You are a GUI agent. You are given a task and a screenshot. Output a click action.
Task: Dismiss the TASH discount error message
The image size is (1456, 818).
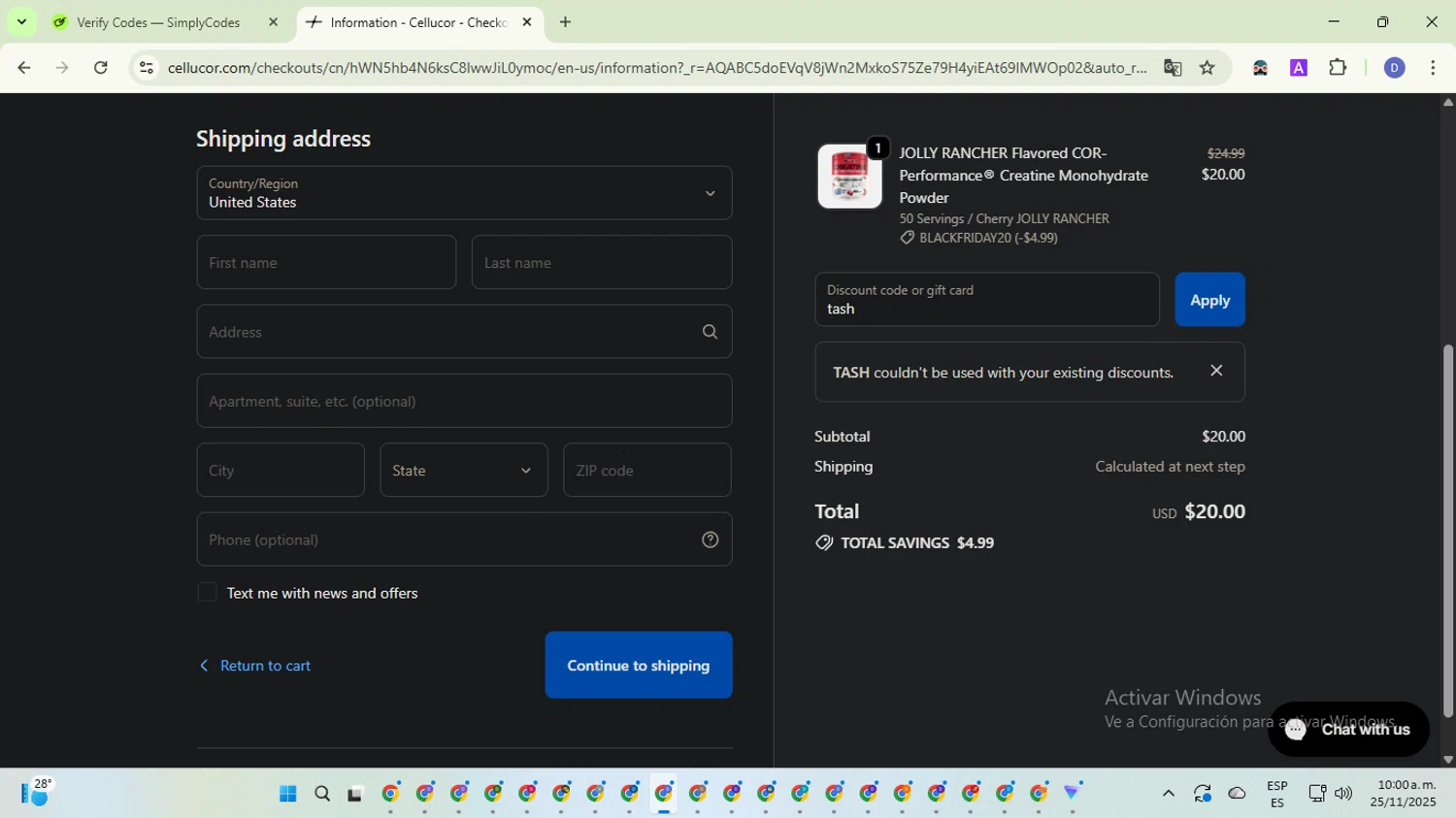[1216, 371]
